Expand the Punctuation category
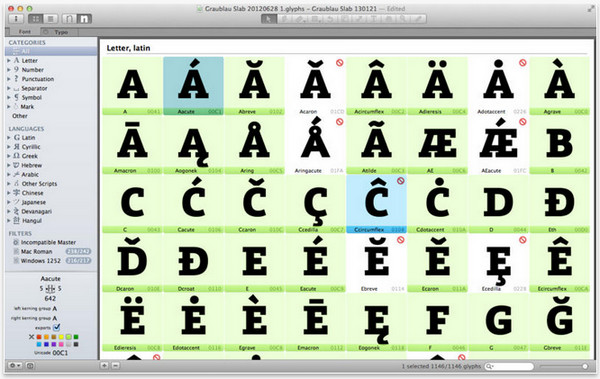 click(x=9, y=79)
